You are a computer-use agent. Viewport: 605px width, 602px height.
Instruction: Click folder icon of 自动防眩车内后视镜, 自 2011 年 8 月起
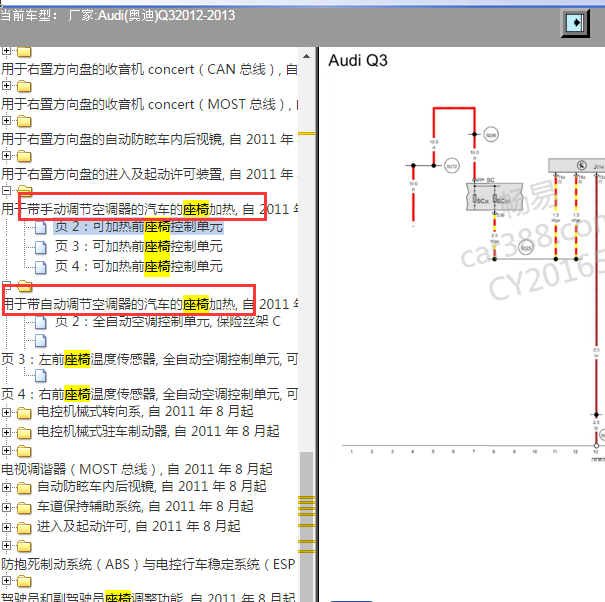pos(24,488)
